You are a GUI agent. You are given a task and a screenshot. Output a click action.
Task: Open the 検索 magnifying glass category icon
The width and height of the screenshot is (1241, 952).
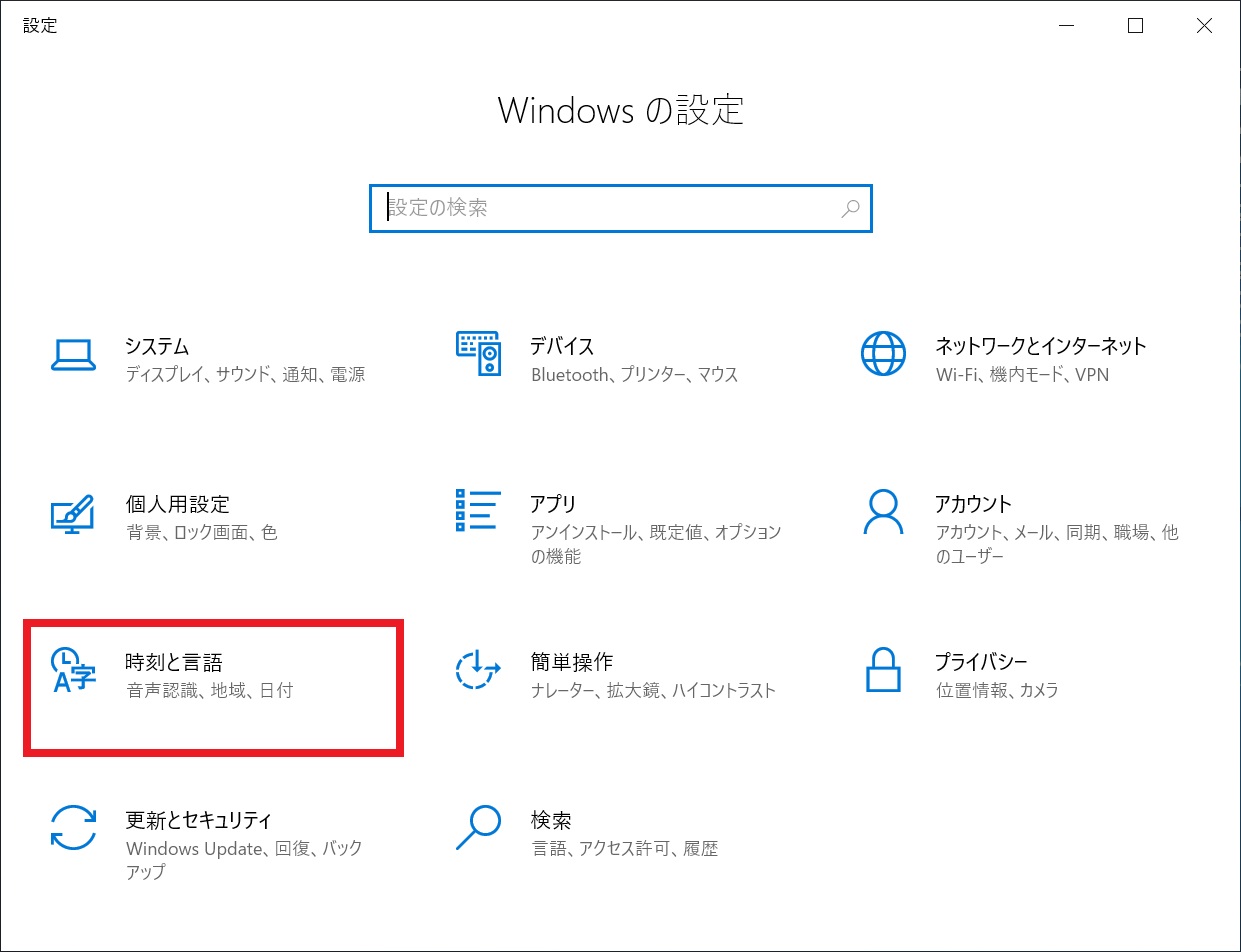click(x=478, y=828)
